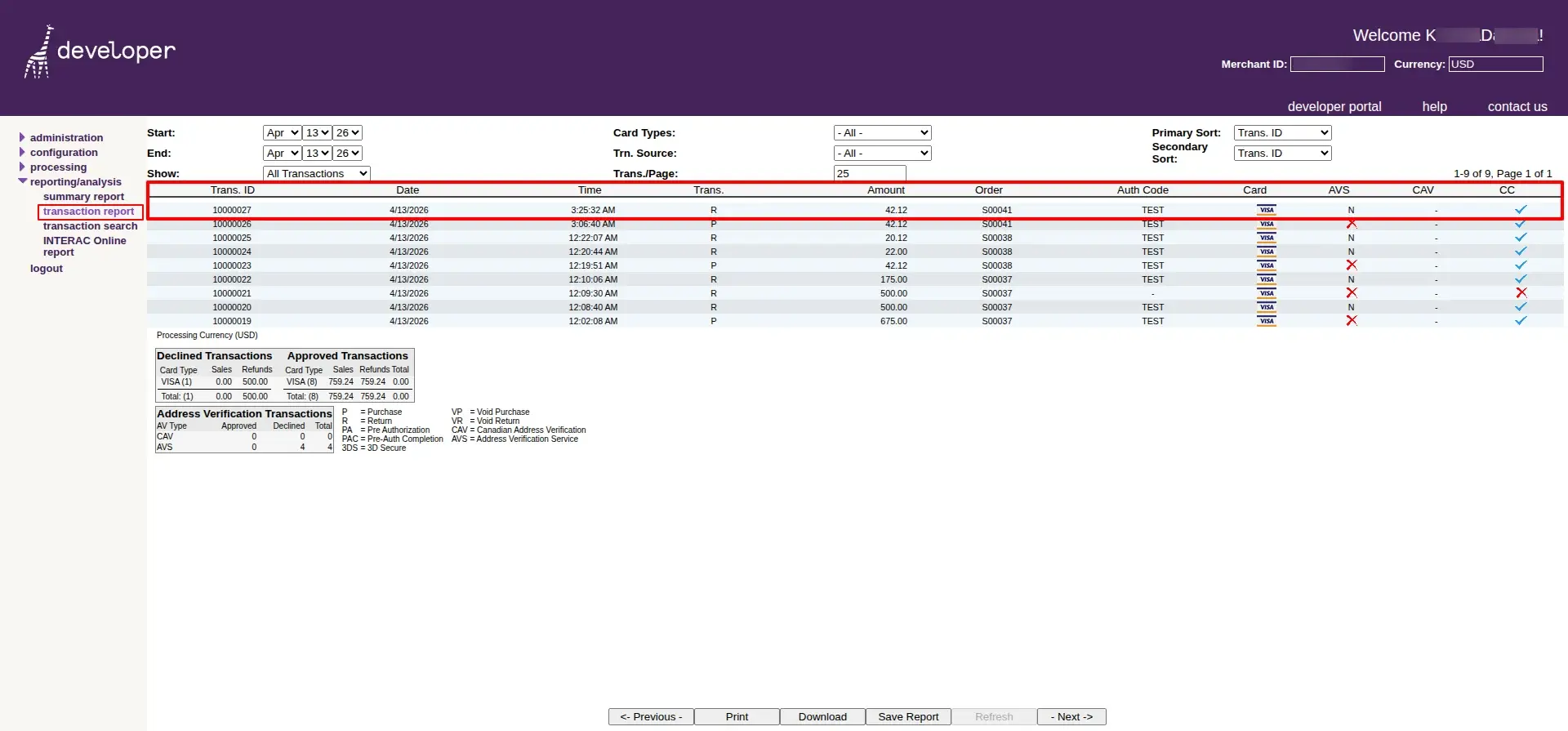Click logout in the sidebar
This screenshot has height=731, width=1568.
click(x=47, y=268)
